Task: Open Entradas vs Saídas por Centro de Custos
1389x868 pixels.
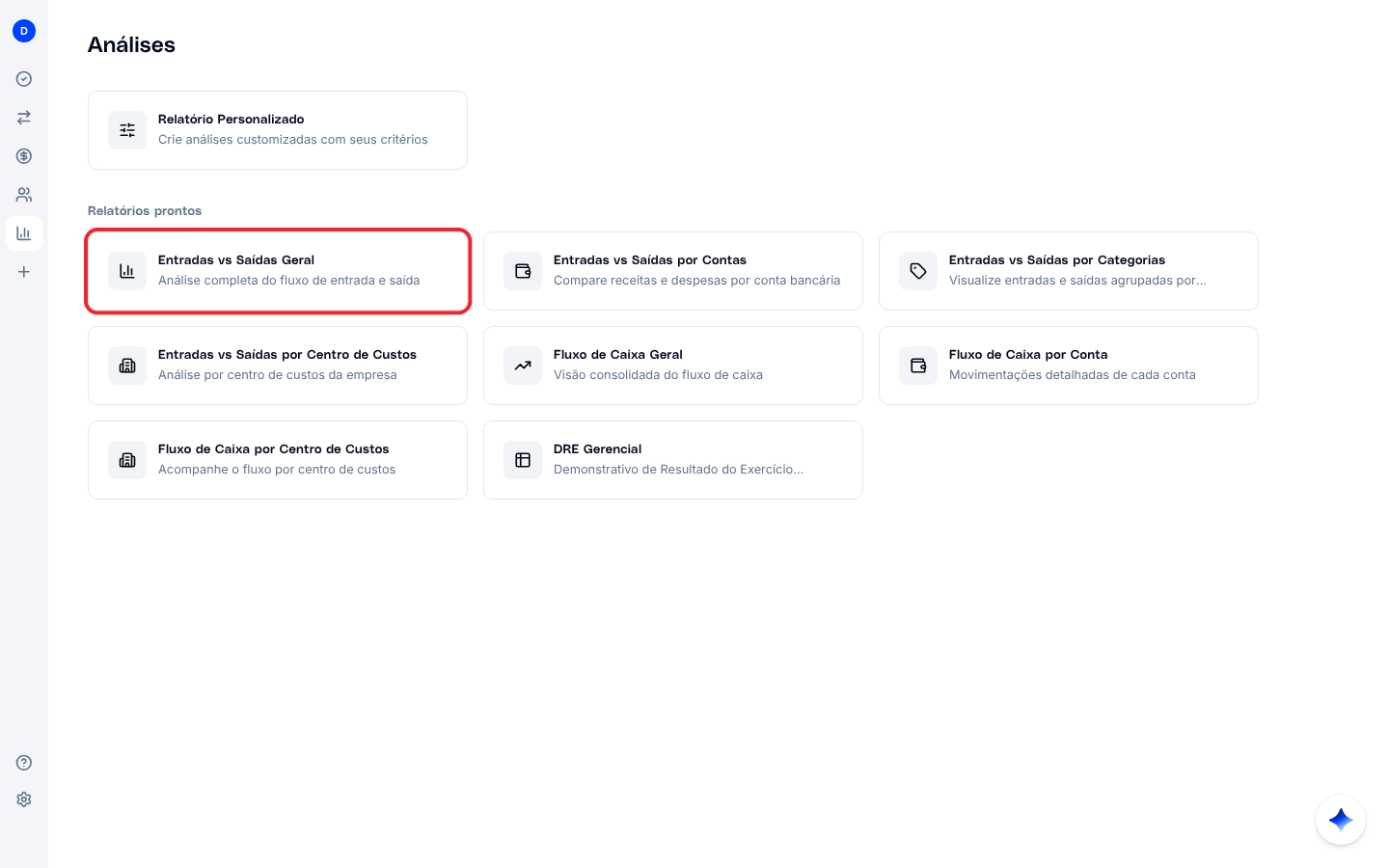Action: pos(278,366)
